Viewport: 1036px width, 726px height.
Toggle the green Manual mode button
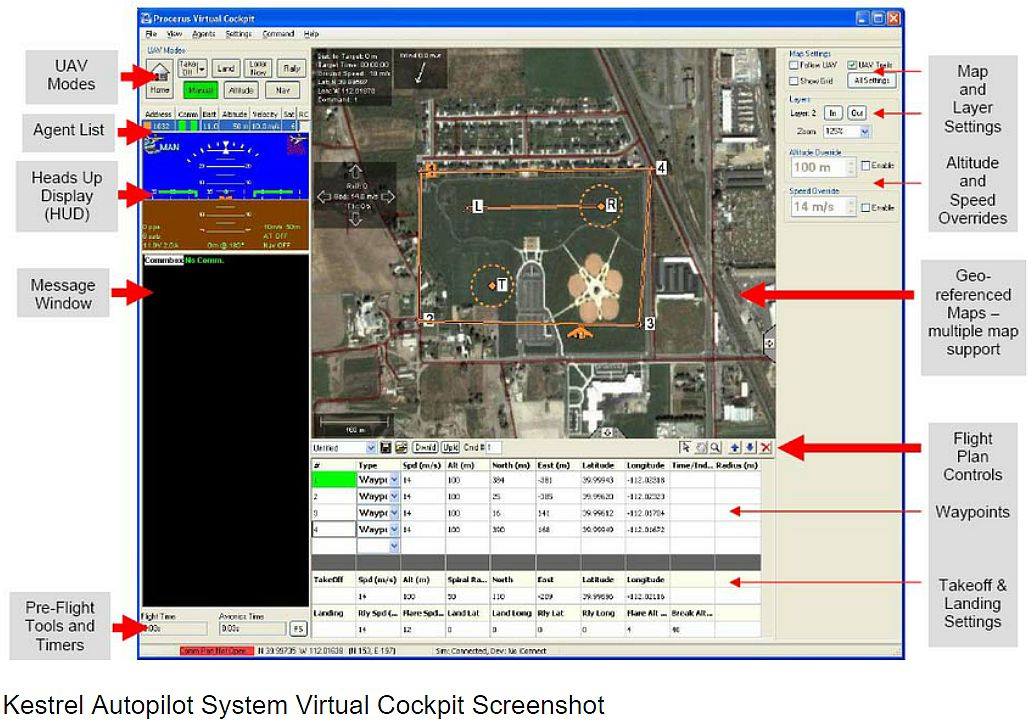[x=200, y=91]
